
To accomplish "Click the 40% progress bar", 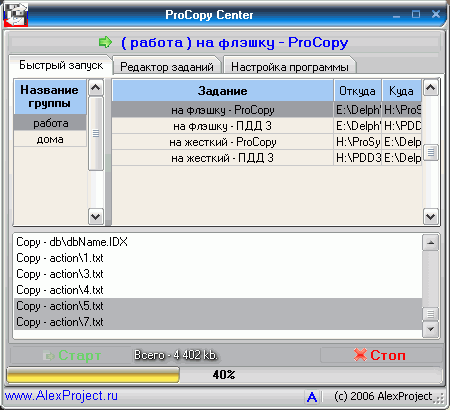I will [225, 375].
